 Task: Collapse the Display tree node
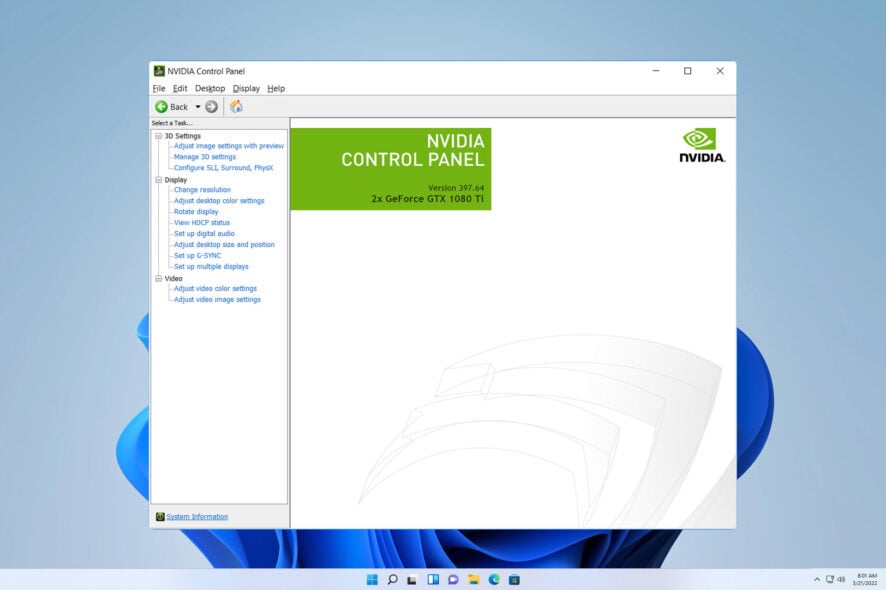point(159,180)
